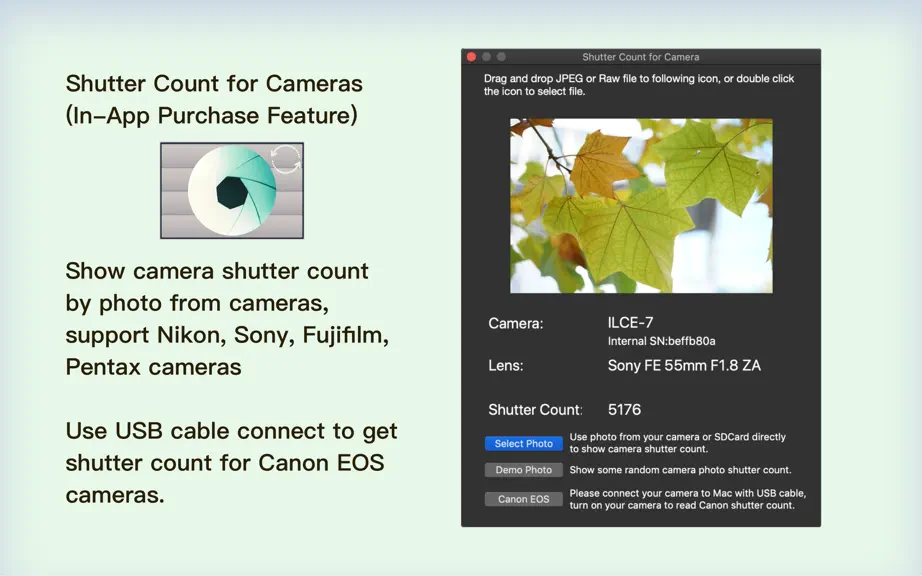Click the Shutter Count for Camera title
The width and height of the screenshot is (922, 576).
click(640, 57)
